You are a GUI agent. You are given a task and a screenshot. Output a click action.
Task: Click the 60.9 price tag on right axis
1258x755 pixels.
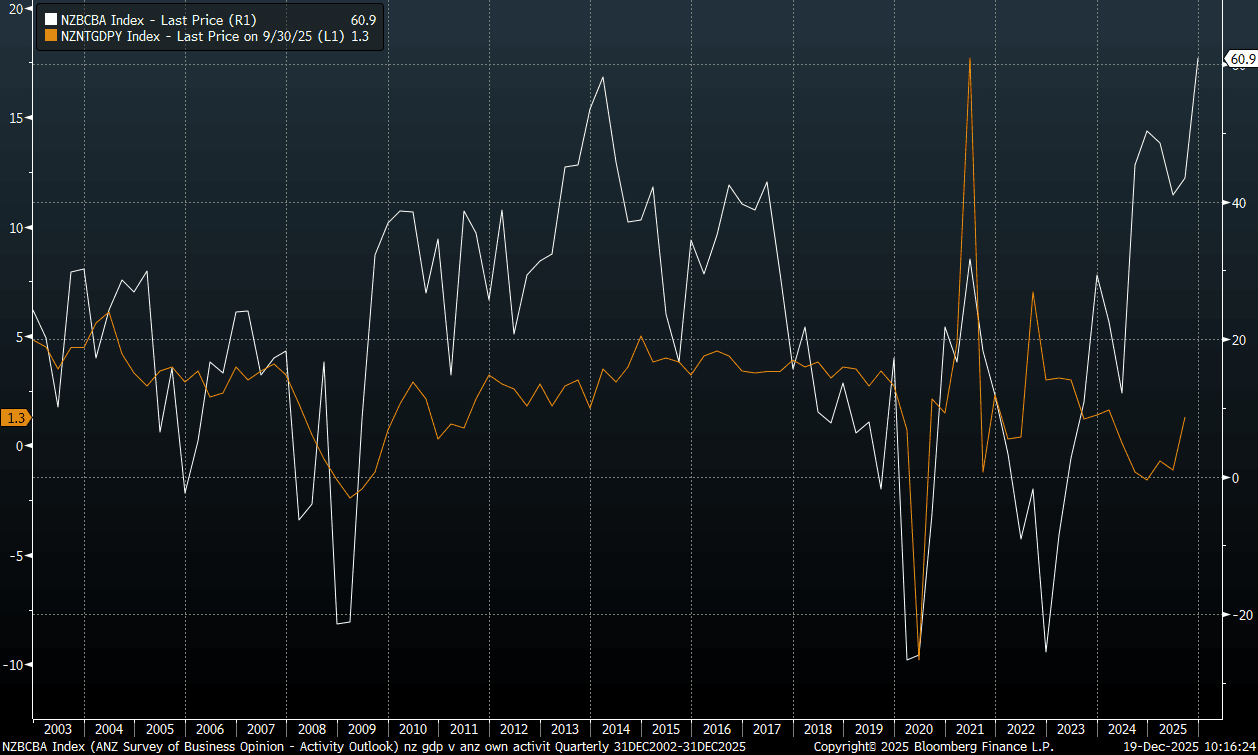tap(1242, 61)
